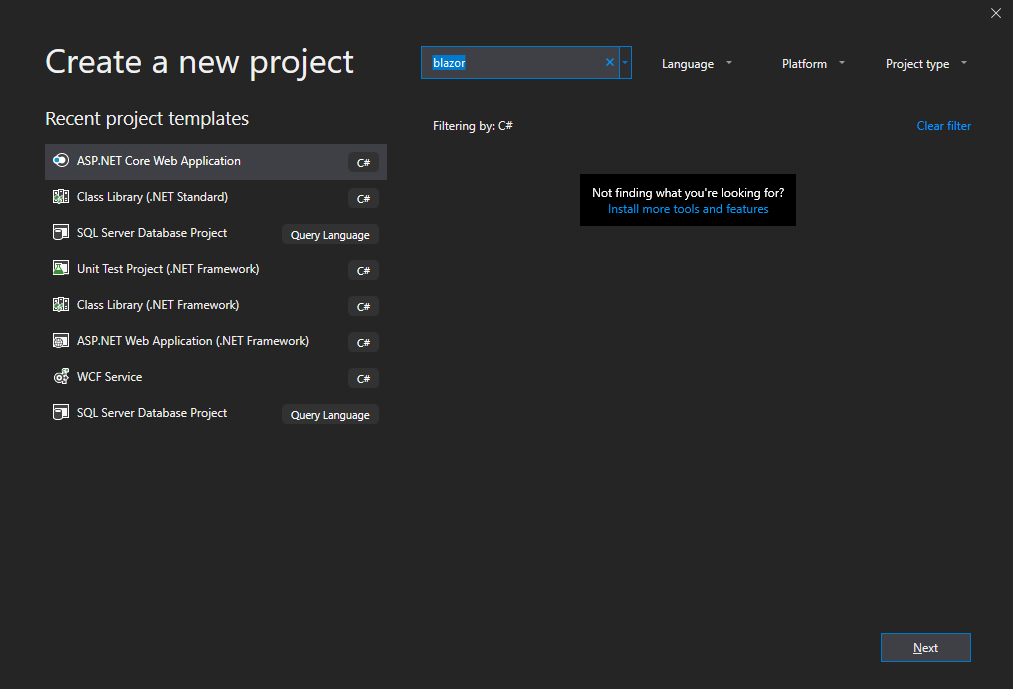Expand the search history dropdown arrow
The width and height of the screenshot is (1013, 689).
tap(625, 62)
